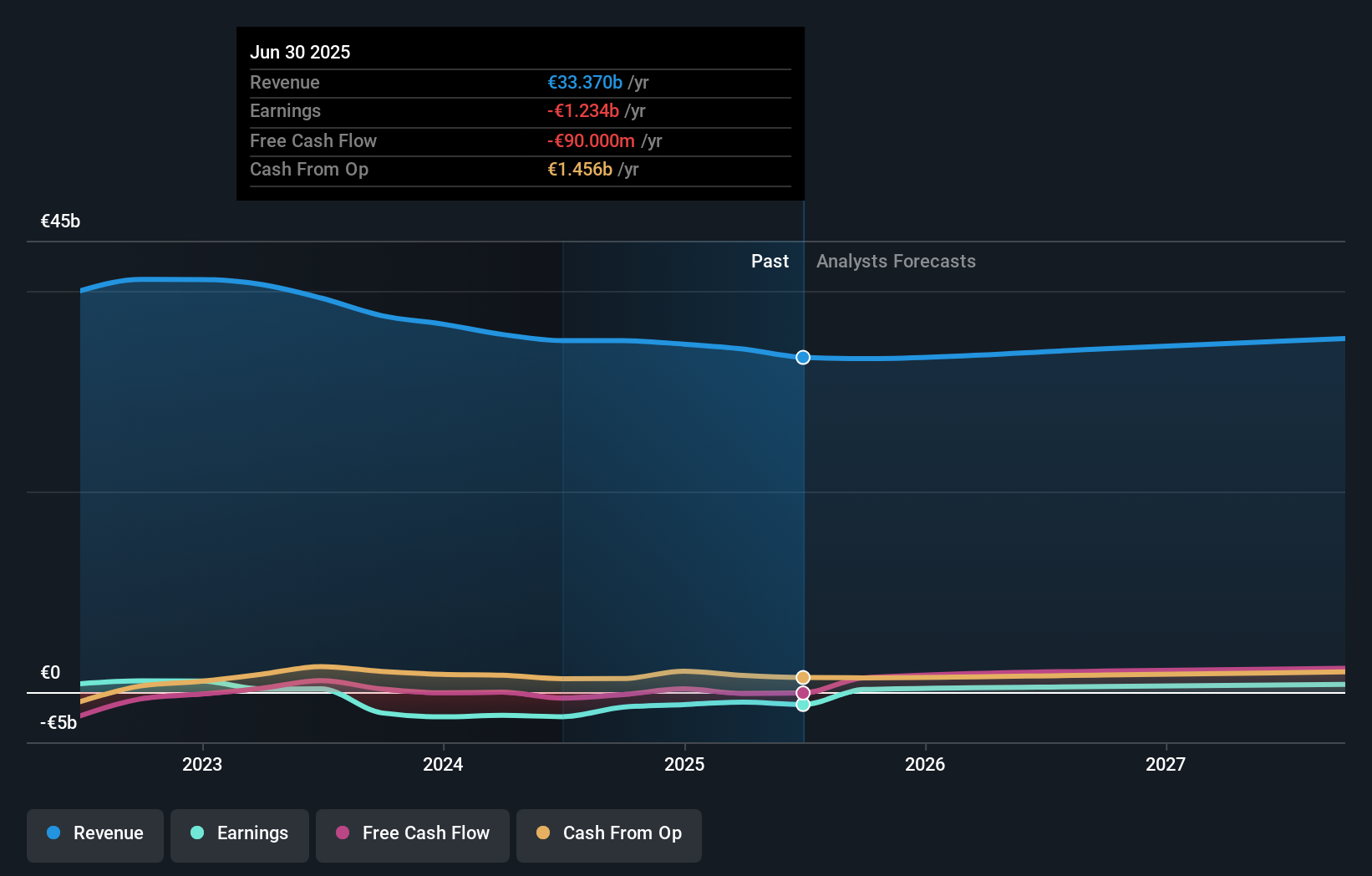Select the pink Free Cash Flow legend dot
This screenshot has height=876, width=1372.
point(342,833)
